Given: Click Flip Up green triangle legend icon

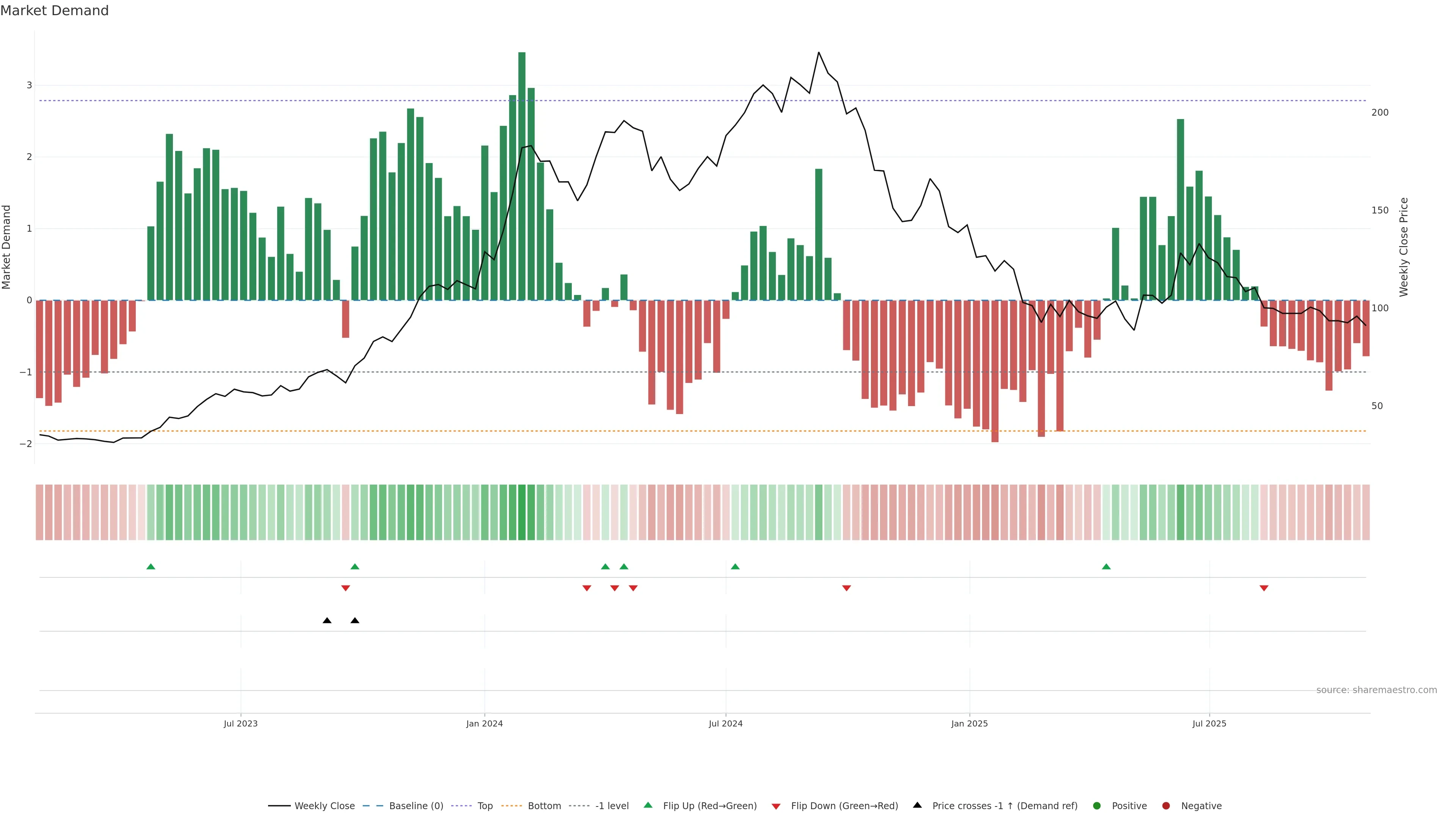Looking at the screenshot, I should coord(648,805).
